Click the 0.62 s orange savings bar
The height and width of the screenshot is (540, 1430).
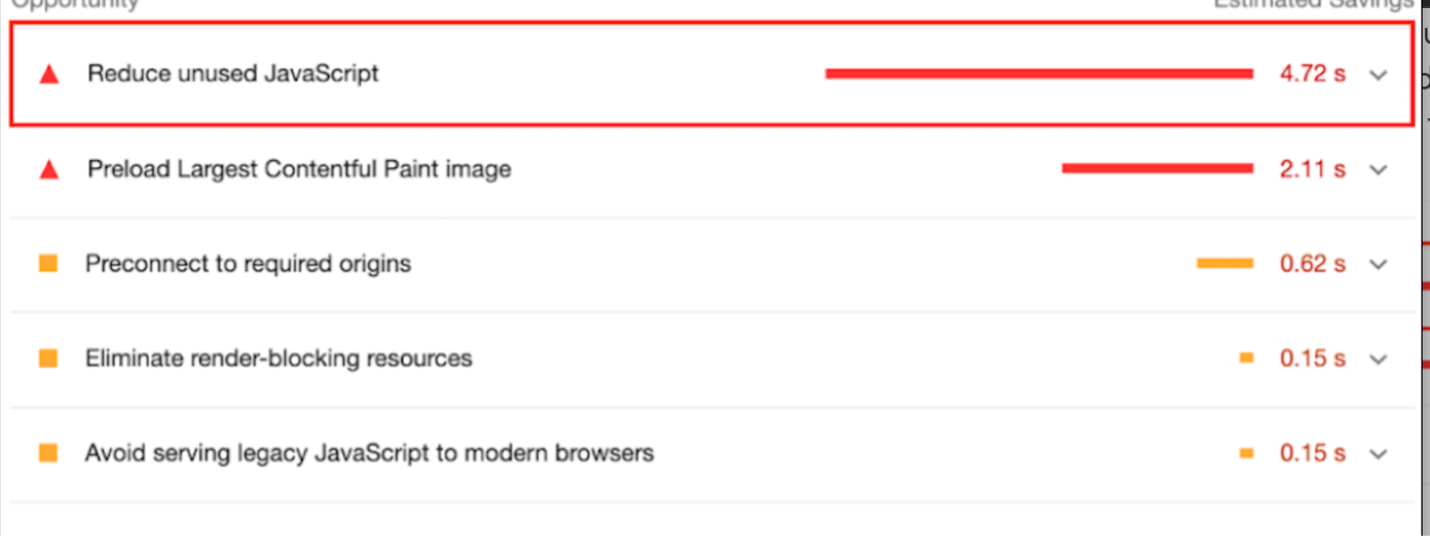click(1224, 264)
